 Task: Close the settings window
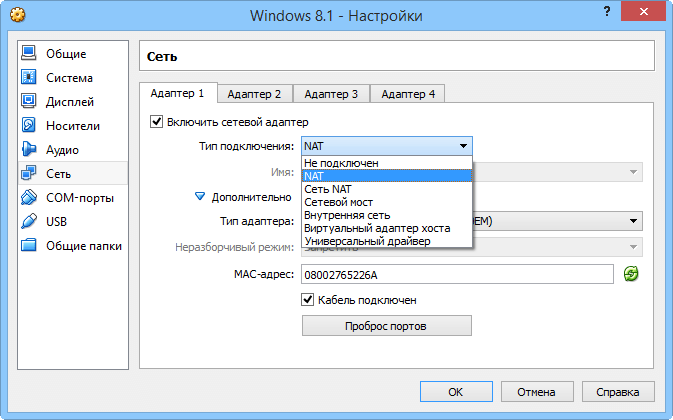(x=643, y=12)
